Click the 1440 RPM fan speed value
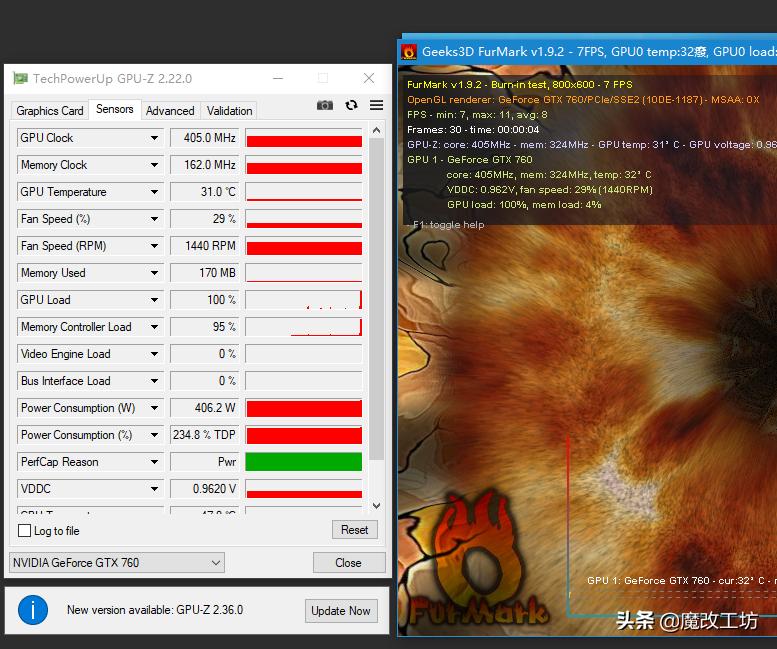The width and height of the screenshot is (777, 649). coord(205,246)
